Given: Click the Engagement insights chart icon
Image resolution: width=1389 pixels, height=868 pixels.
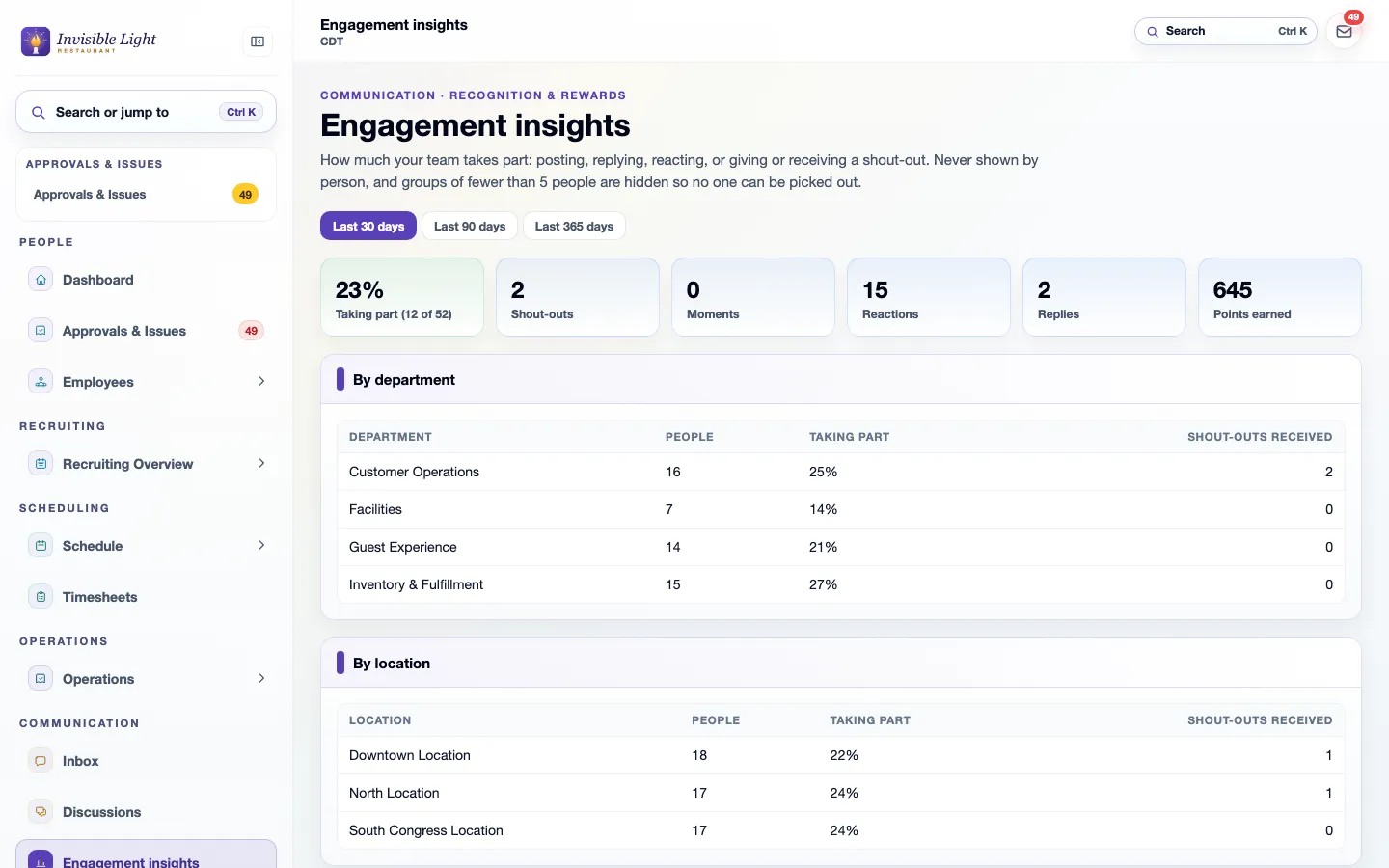Looking at the screenshot, I should (41, 861).
